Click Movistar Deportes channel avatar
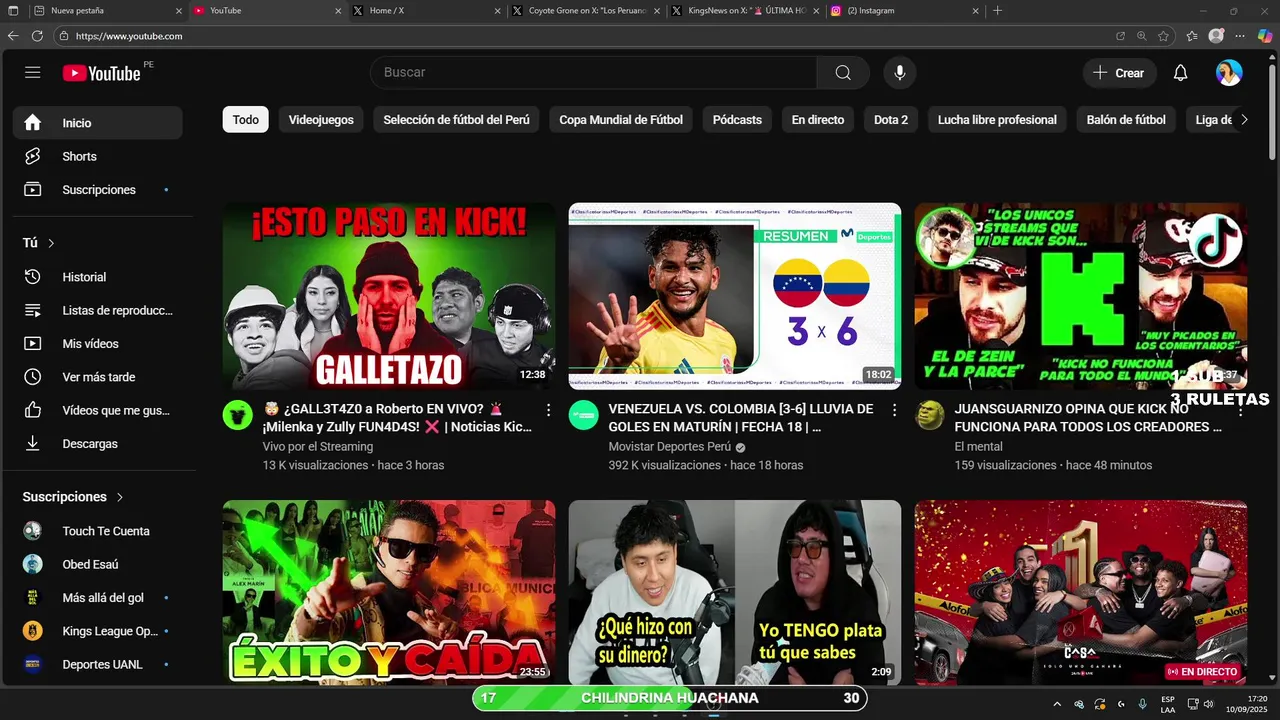This screenshot has width=1280, height=720. [x=584, y=415]
